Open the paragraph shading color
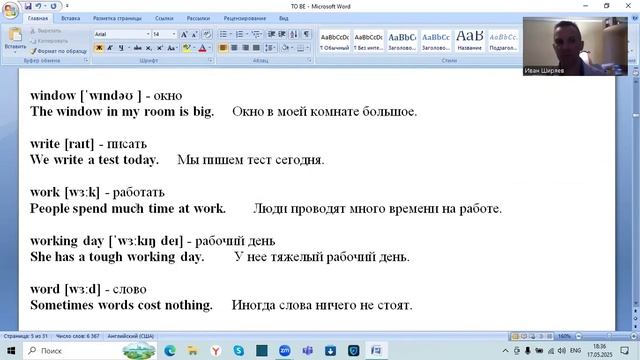The height and width of the screenshot is (360, 640). click(285, 48)
